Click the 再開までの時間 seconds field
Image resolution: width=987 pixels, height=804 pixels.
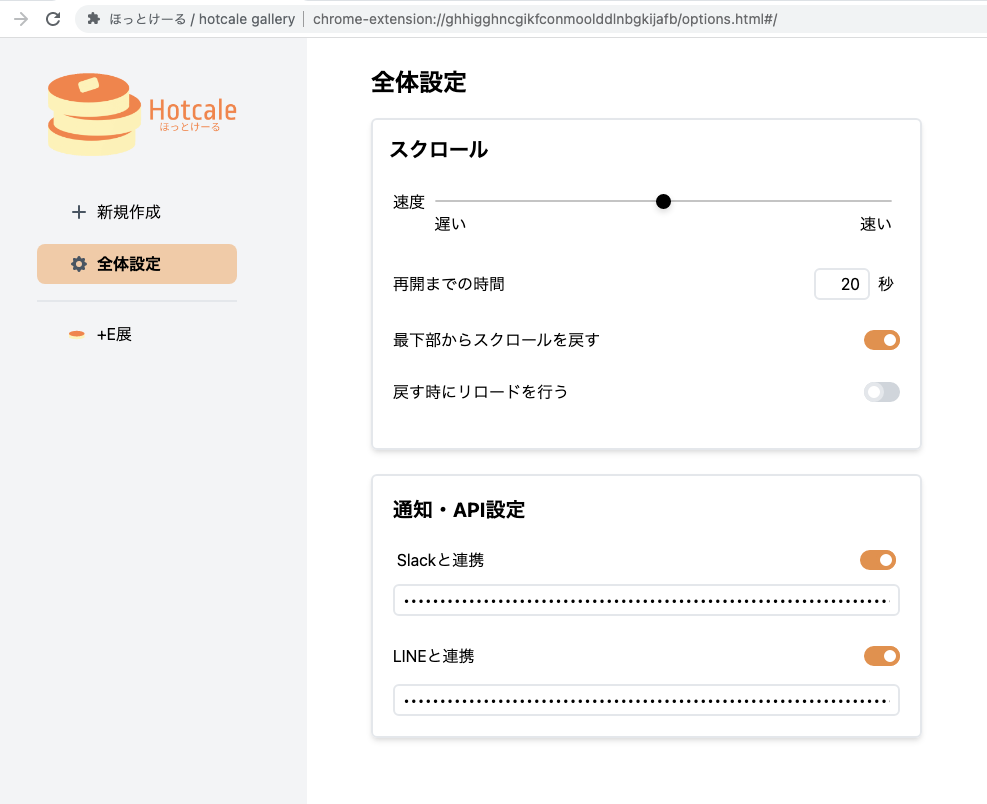(x=841, y=284)
